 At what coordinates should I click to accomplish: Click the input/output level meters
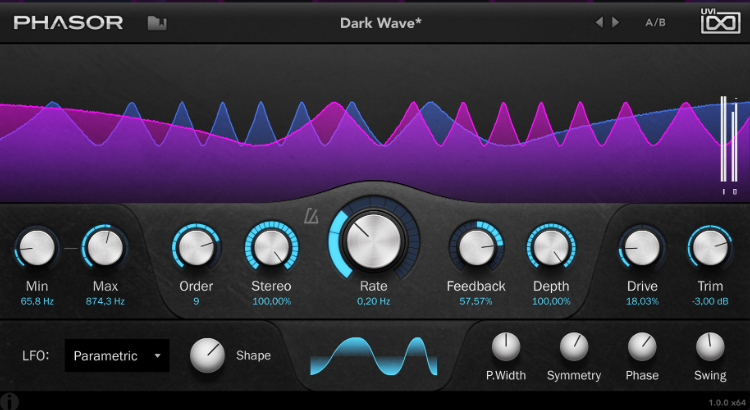tap(729, 144)
